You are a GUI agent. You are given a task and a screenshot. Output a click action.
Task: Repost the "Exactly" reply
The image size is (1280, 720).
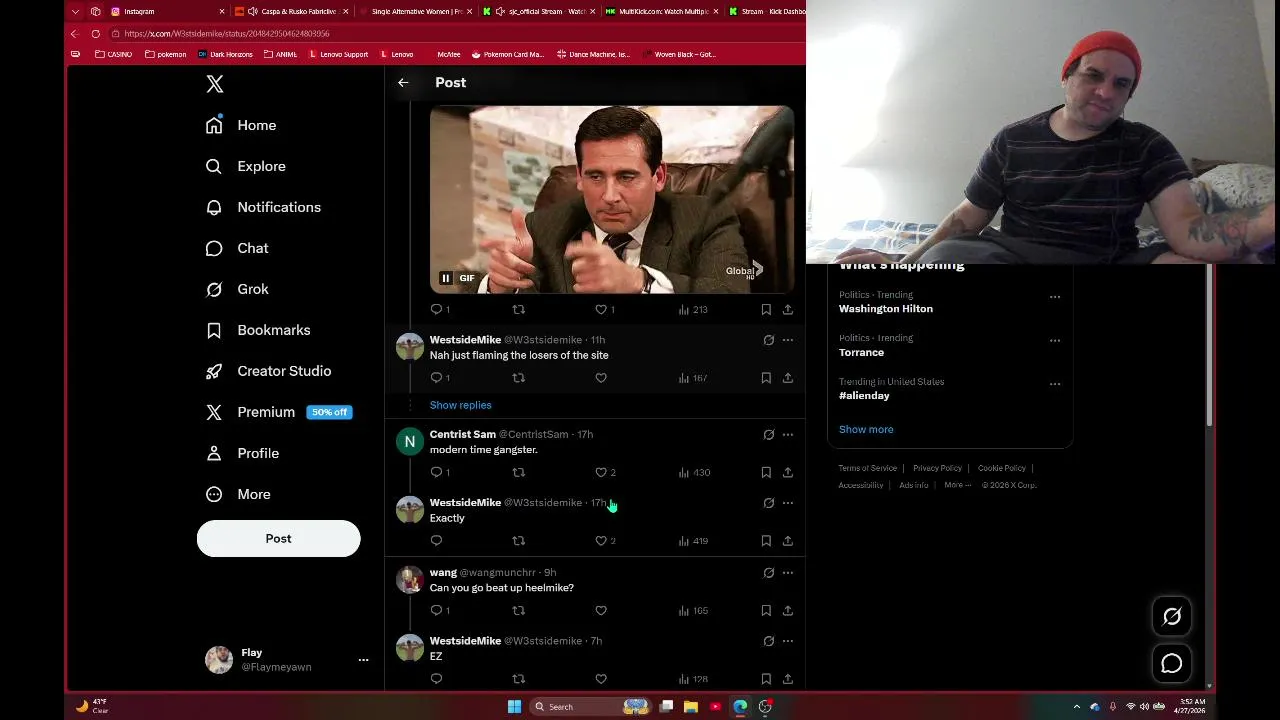click(518, 541)
